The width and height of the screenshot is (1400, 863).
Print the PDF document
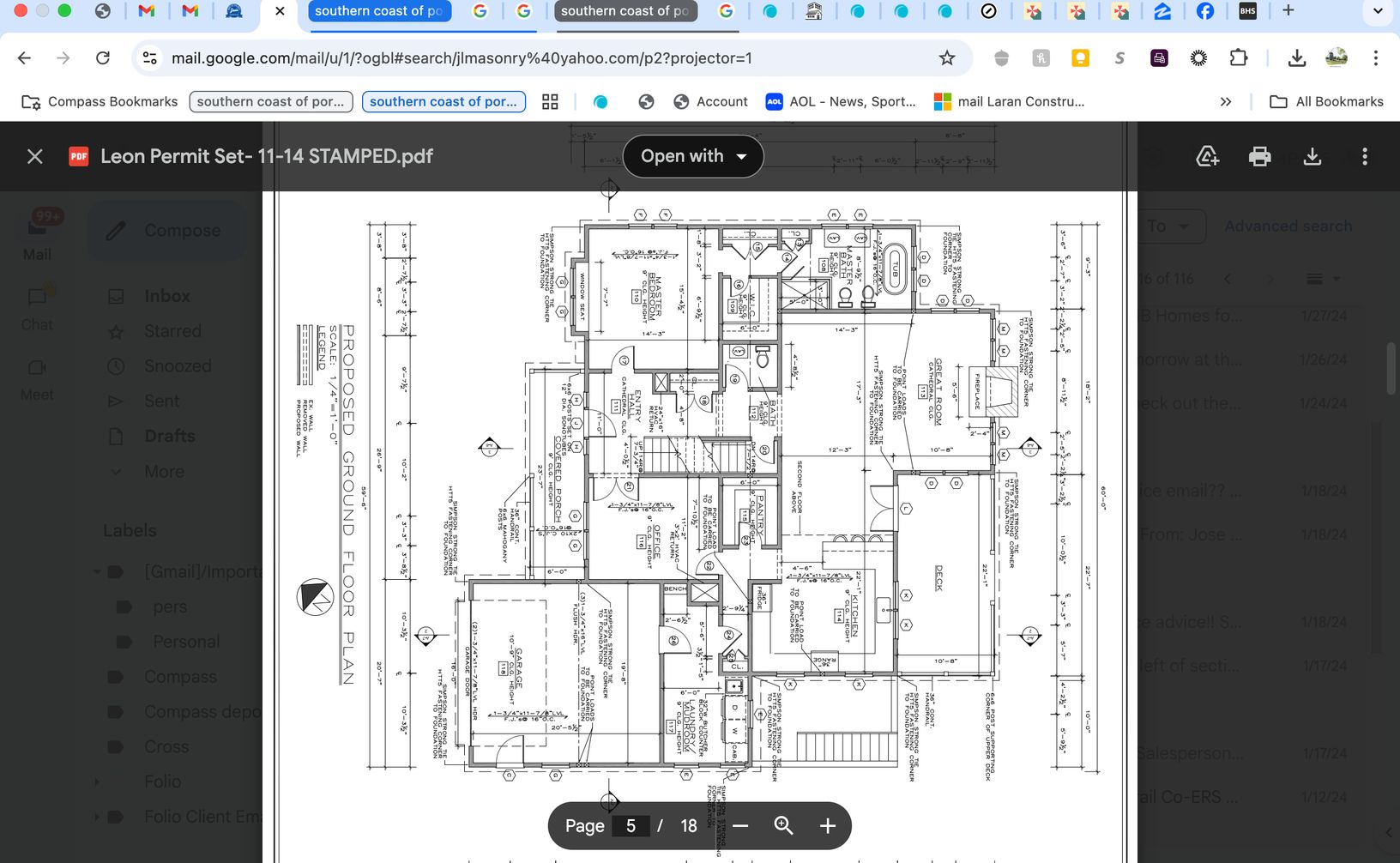coord(1259,156)
